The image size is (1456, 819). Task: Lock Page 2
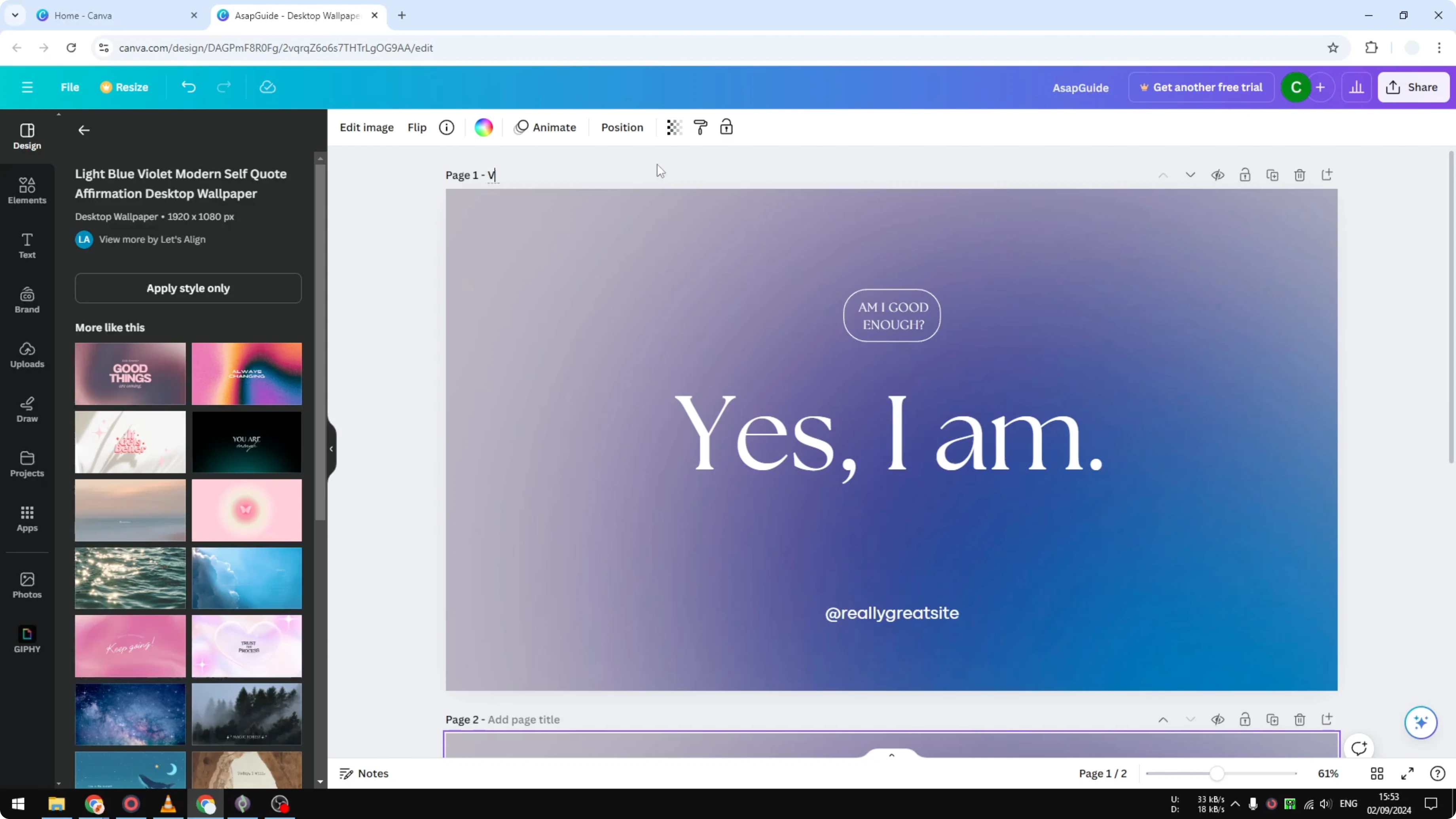(1245, 720)
